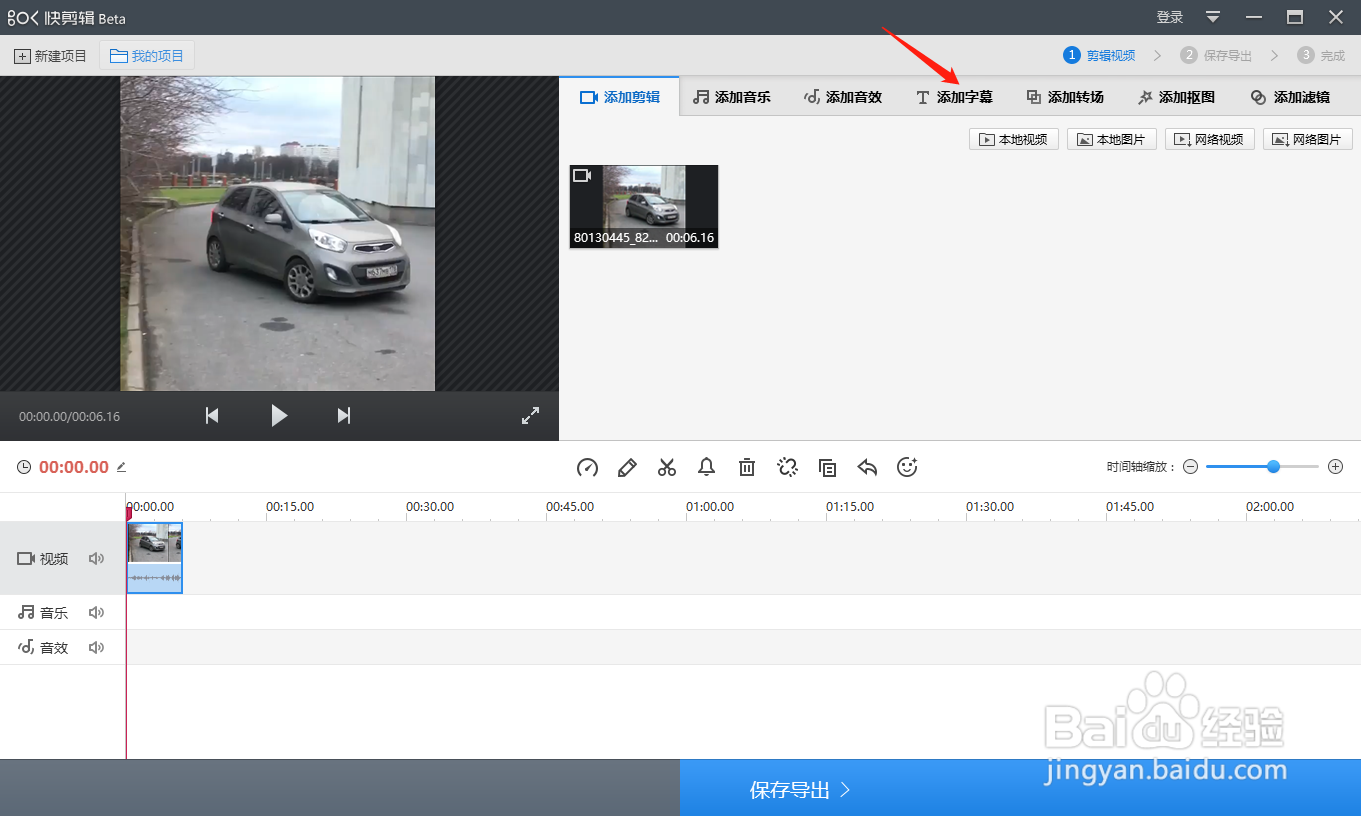The height and width of the screenshot is (816, 1361).
Task: Open the 添加抠图 tab
Action: pos(1176,97)
